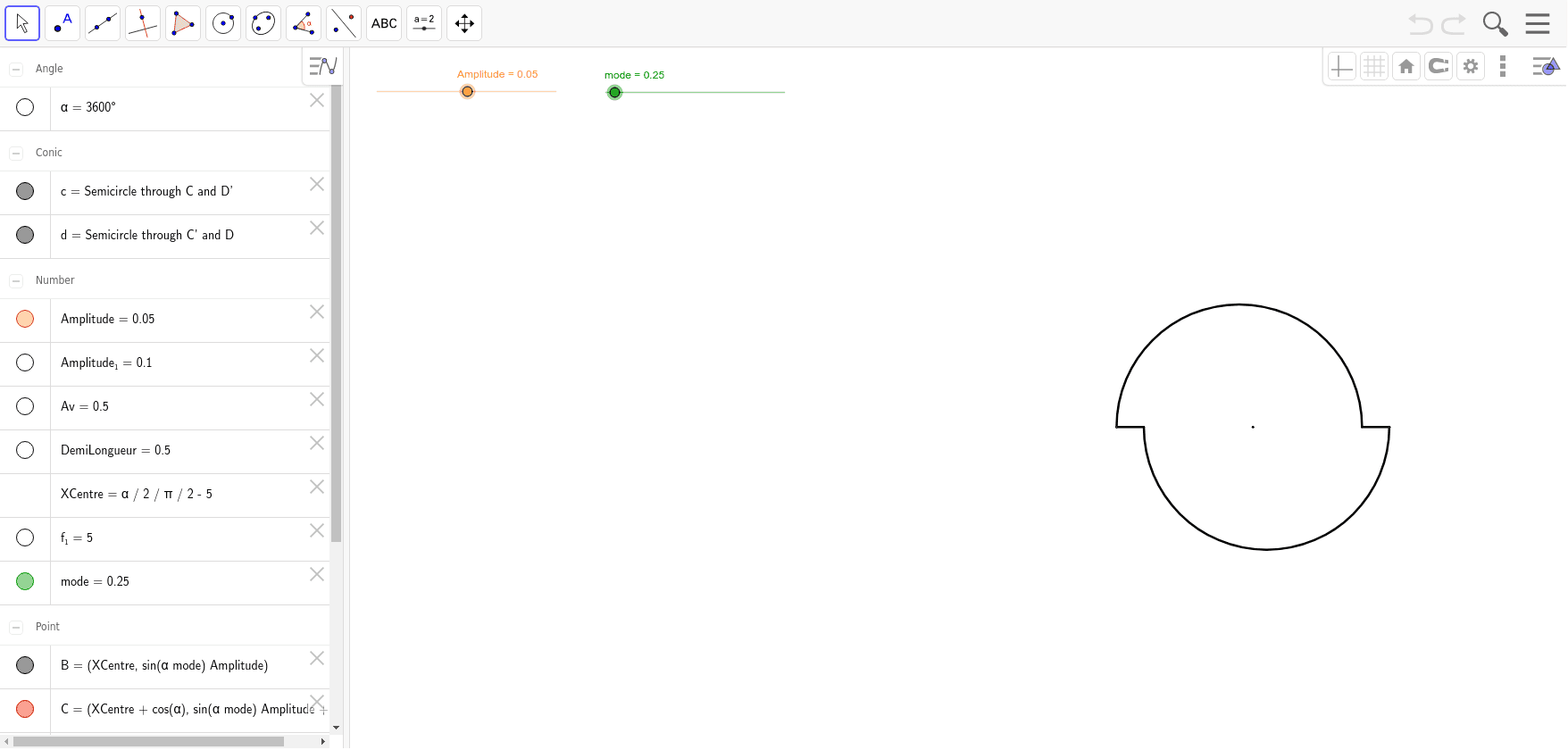Delete semicircle d entry
The width and height of the screenshot is (1568, 750).
[x=317, y=228]
